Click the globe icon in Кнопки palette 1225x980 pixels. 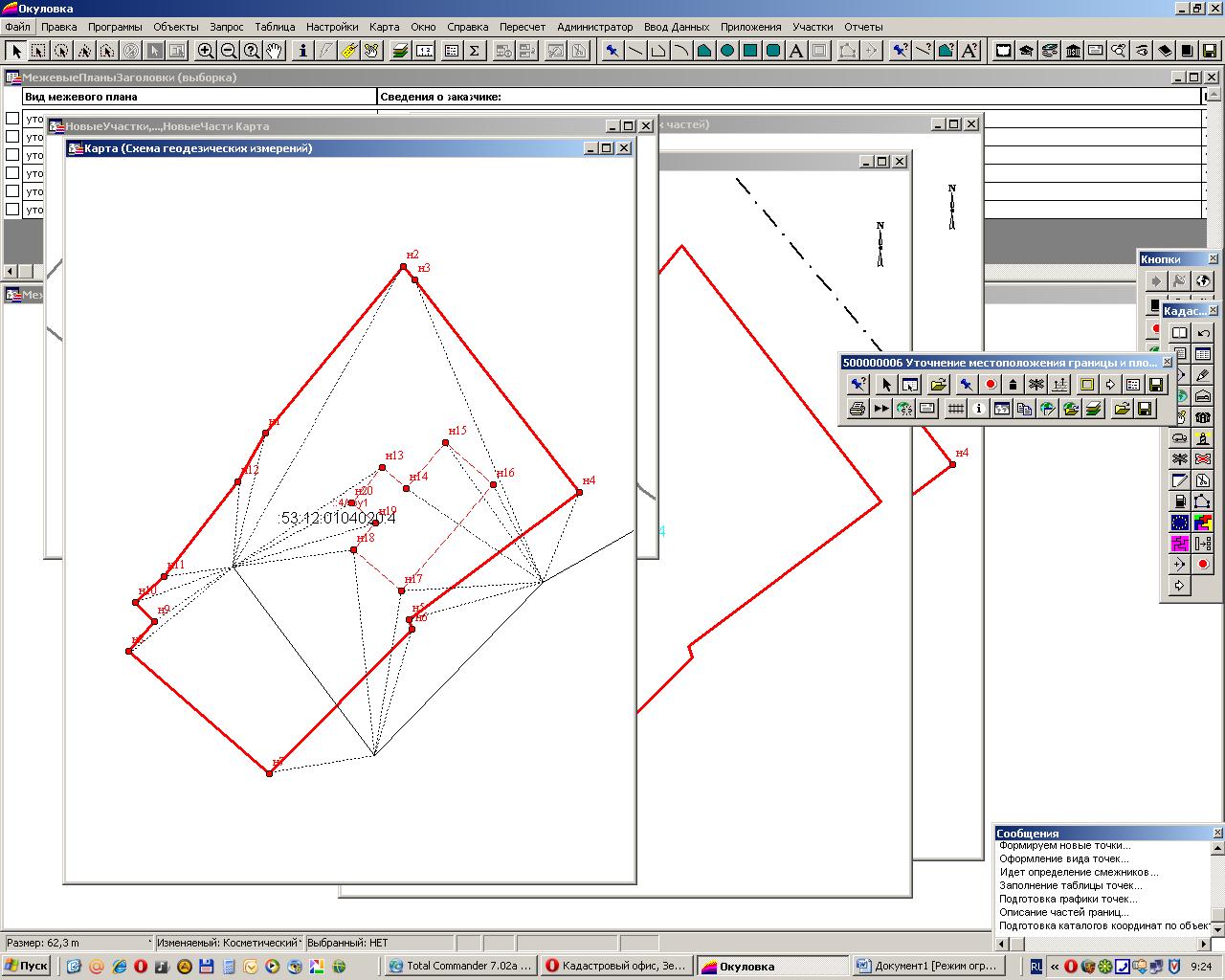[1203, 281]
